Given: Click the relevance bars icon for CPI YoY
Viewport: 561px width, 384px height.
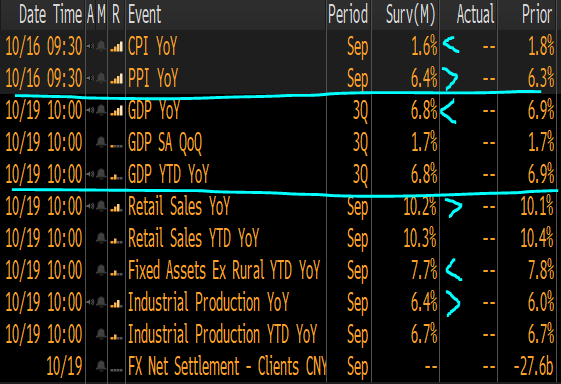Looking at the screenshot, I should click(116, 47).
